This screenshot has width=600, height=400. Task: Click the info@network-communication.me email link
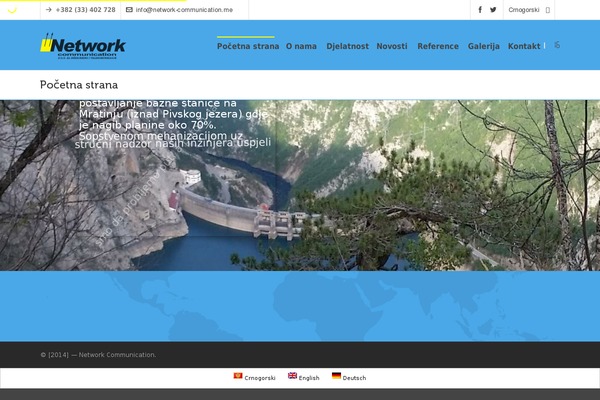pyautogui.click(x=184, y=10)
